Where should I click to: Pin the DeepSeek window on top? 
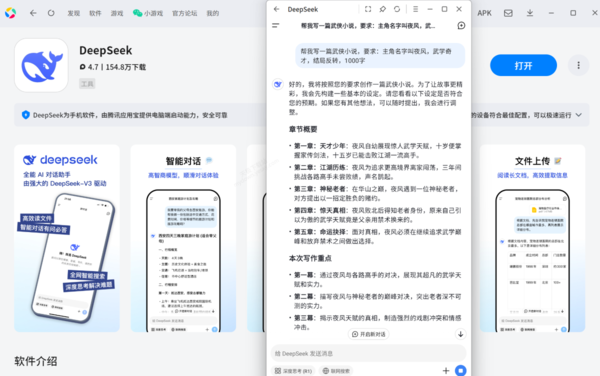pos(382,9)
